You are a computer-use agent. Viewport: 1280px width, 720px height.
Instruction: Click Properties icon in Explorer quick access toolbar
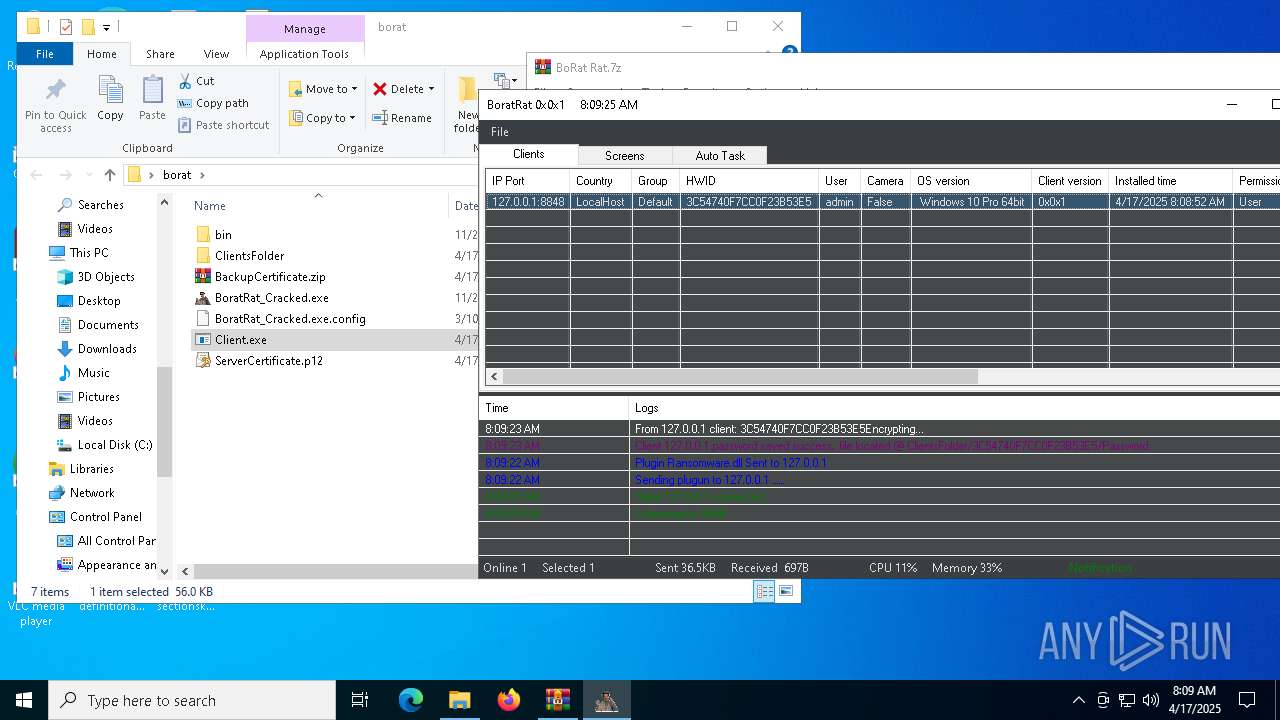(66, 27)
